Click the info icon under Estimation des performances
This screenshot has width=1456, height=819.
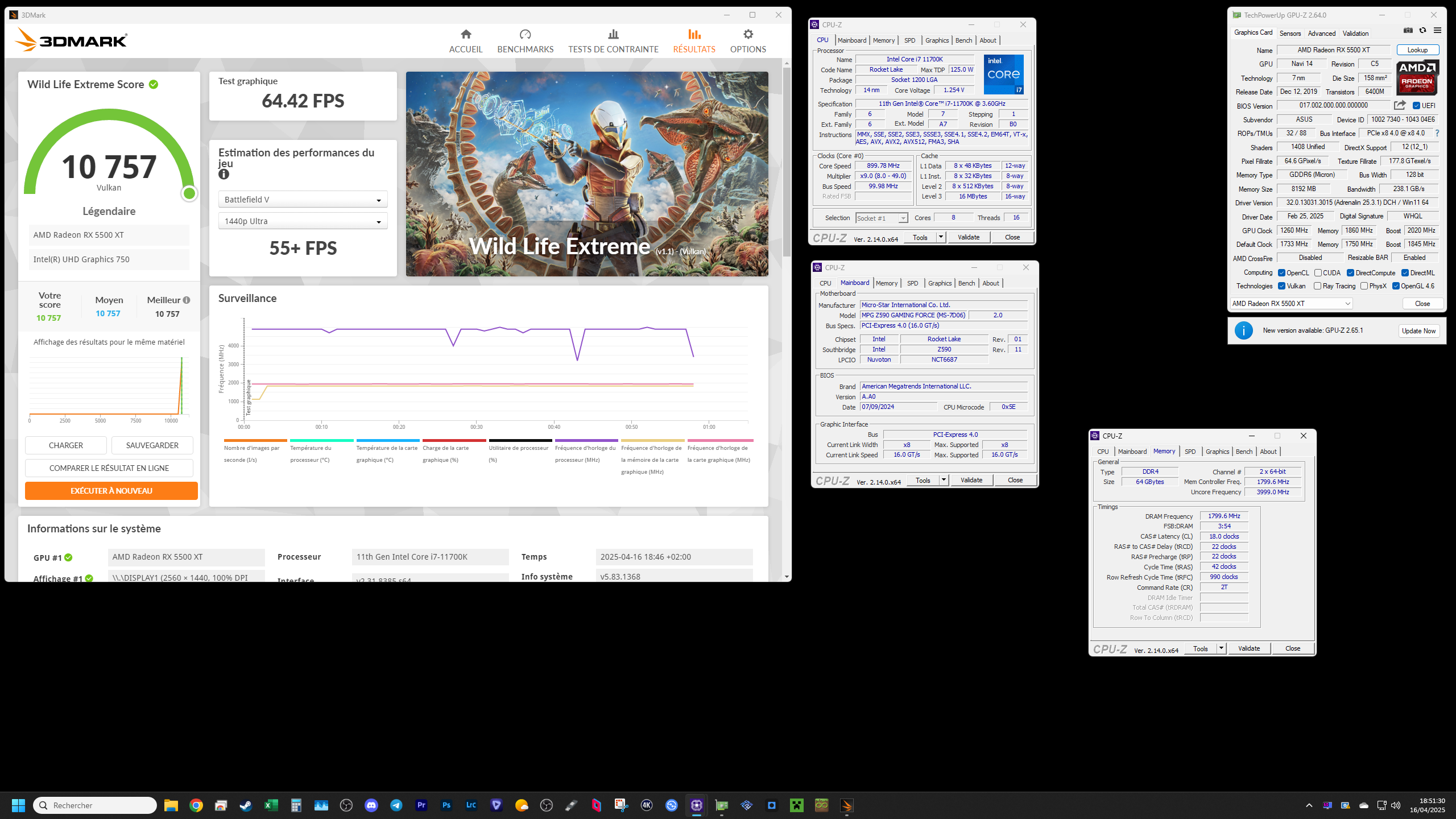coord(224,175)
